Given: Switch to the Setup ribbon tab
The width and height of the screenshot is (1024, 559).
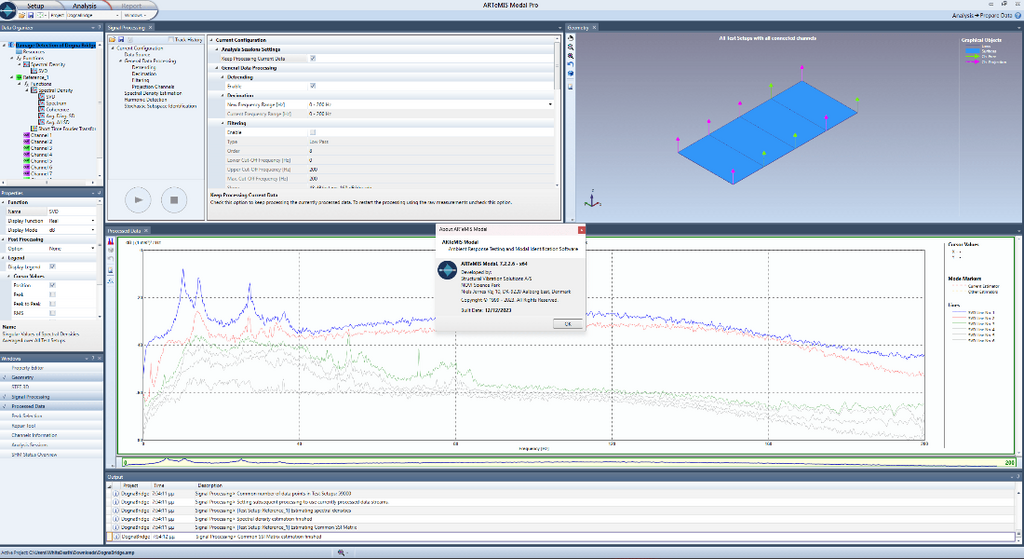Looking at the screenshot, I should click(x=35, y=6).
